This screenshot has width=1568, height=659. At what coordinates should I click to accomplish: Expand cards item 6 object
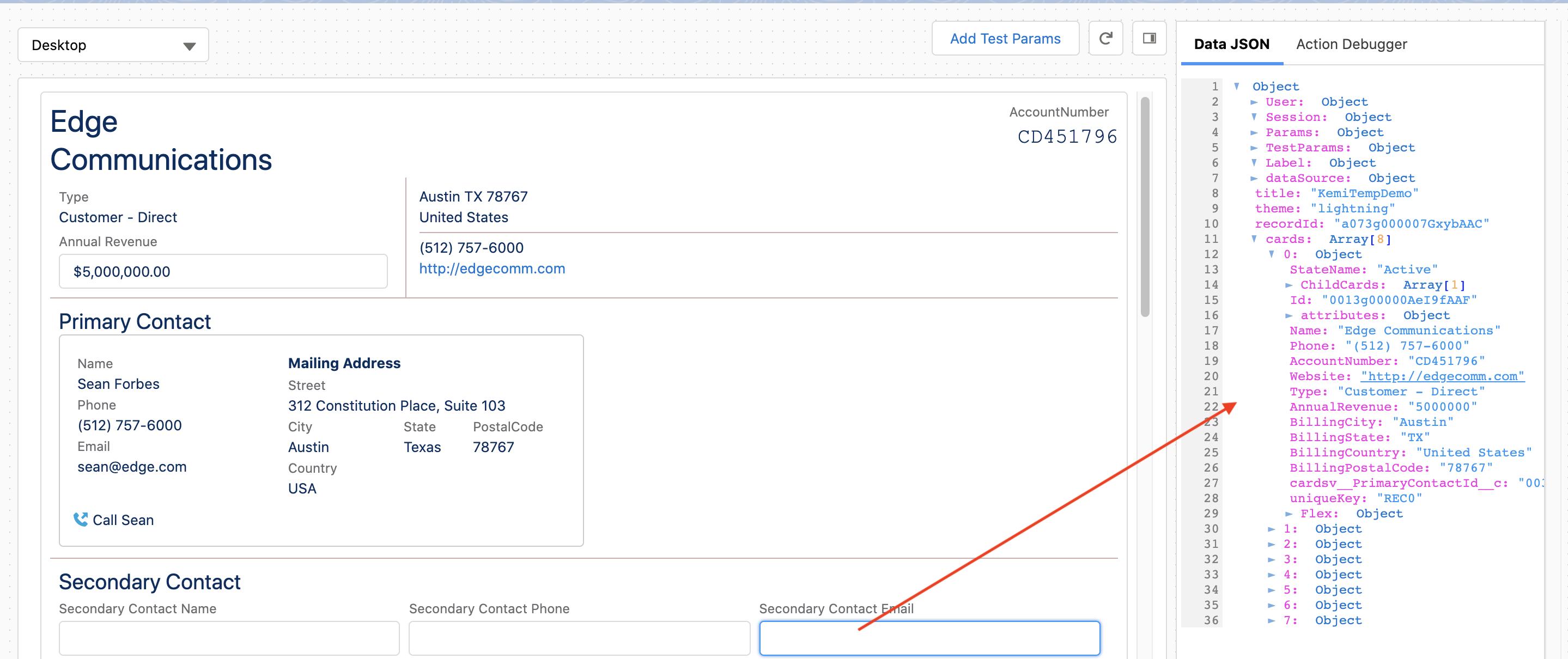pyautogui.click(x=1272, y=605)
